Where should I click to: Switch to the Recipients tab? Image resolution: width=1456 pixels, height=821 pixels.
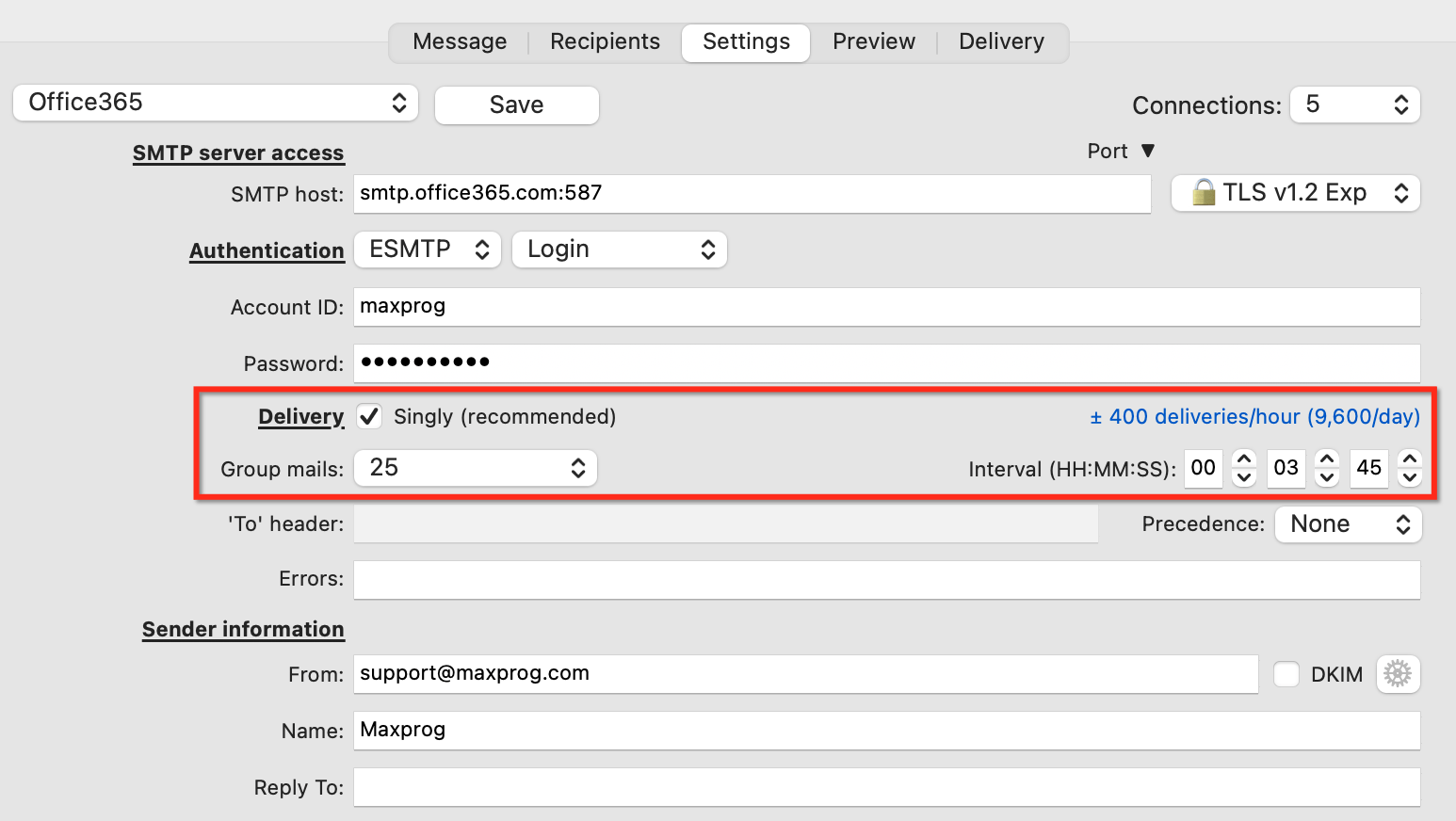(x=605, y=42)
